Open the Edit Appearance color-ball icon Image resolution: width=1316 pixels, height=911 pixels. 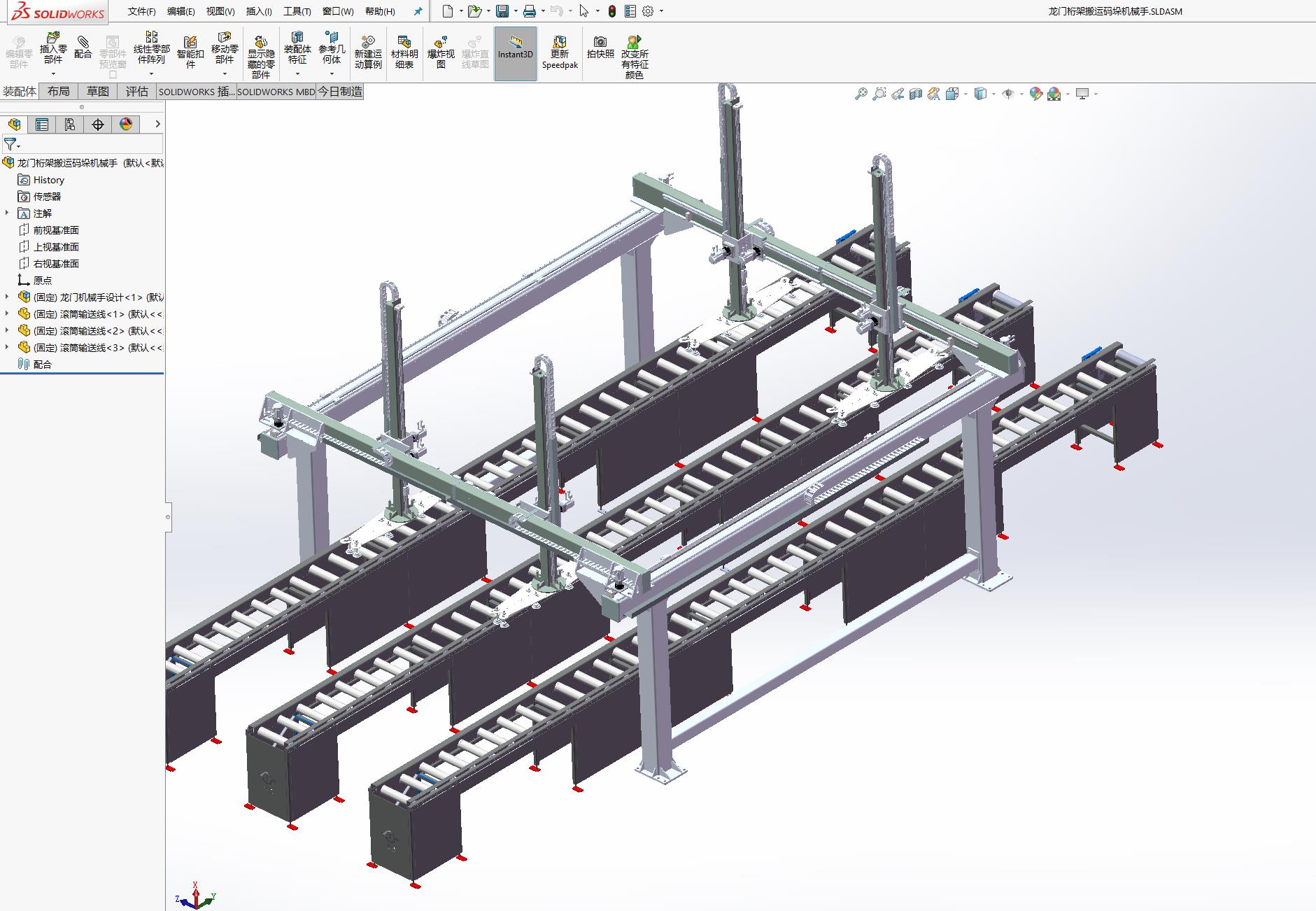coord(1036,94)
